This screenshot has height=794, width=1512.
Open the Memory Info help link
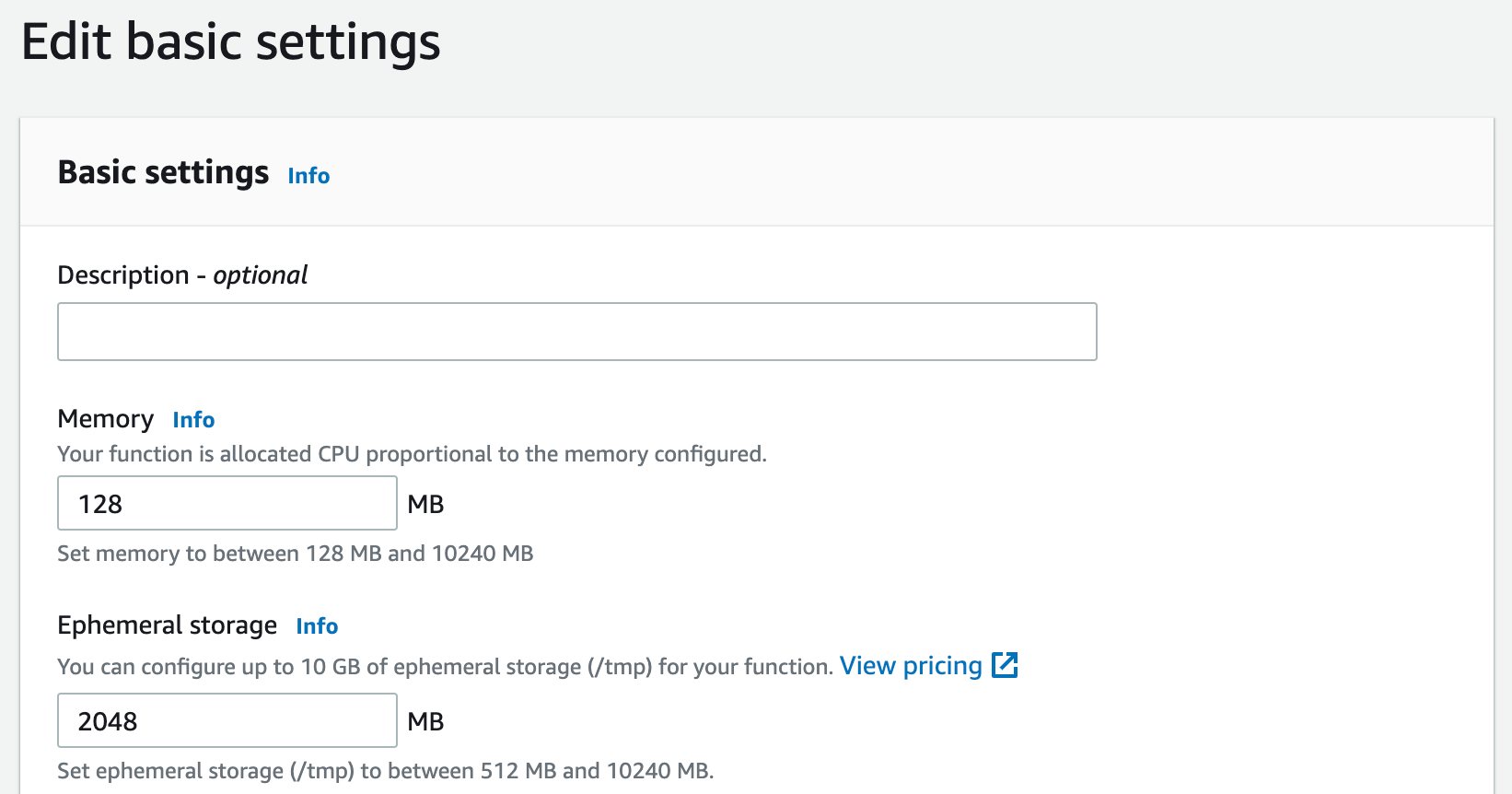[x=192, y=420]
